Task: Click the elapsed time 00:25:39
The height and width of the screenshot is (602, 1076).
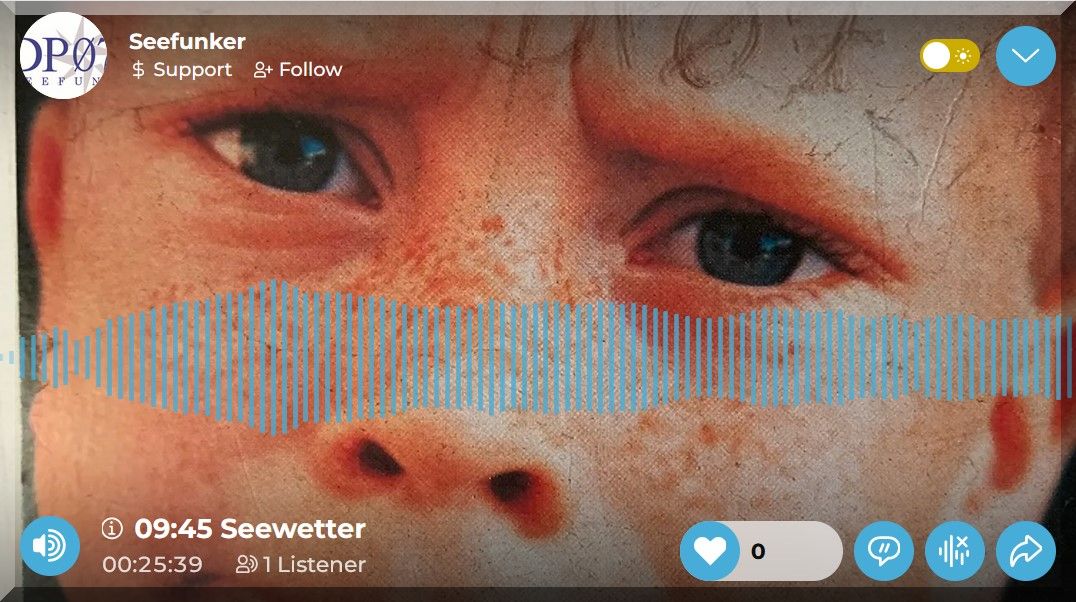Action: [x=152, y=564]
